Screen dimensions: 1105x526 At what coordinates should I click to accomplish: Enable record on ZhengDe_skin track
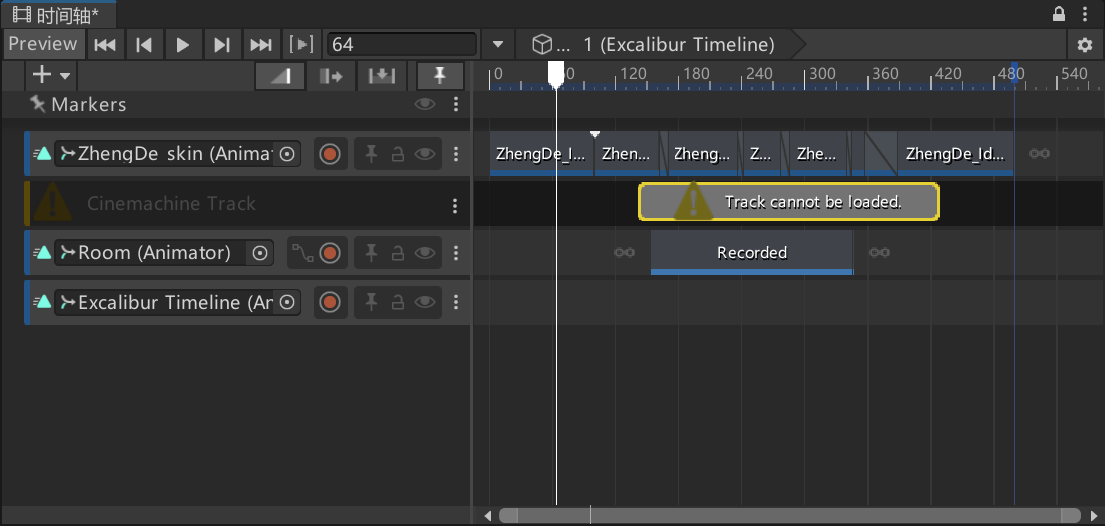pos(330,154)
